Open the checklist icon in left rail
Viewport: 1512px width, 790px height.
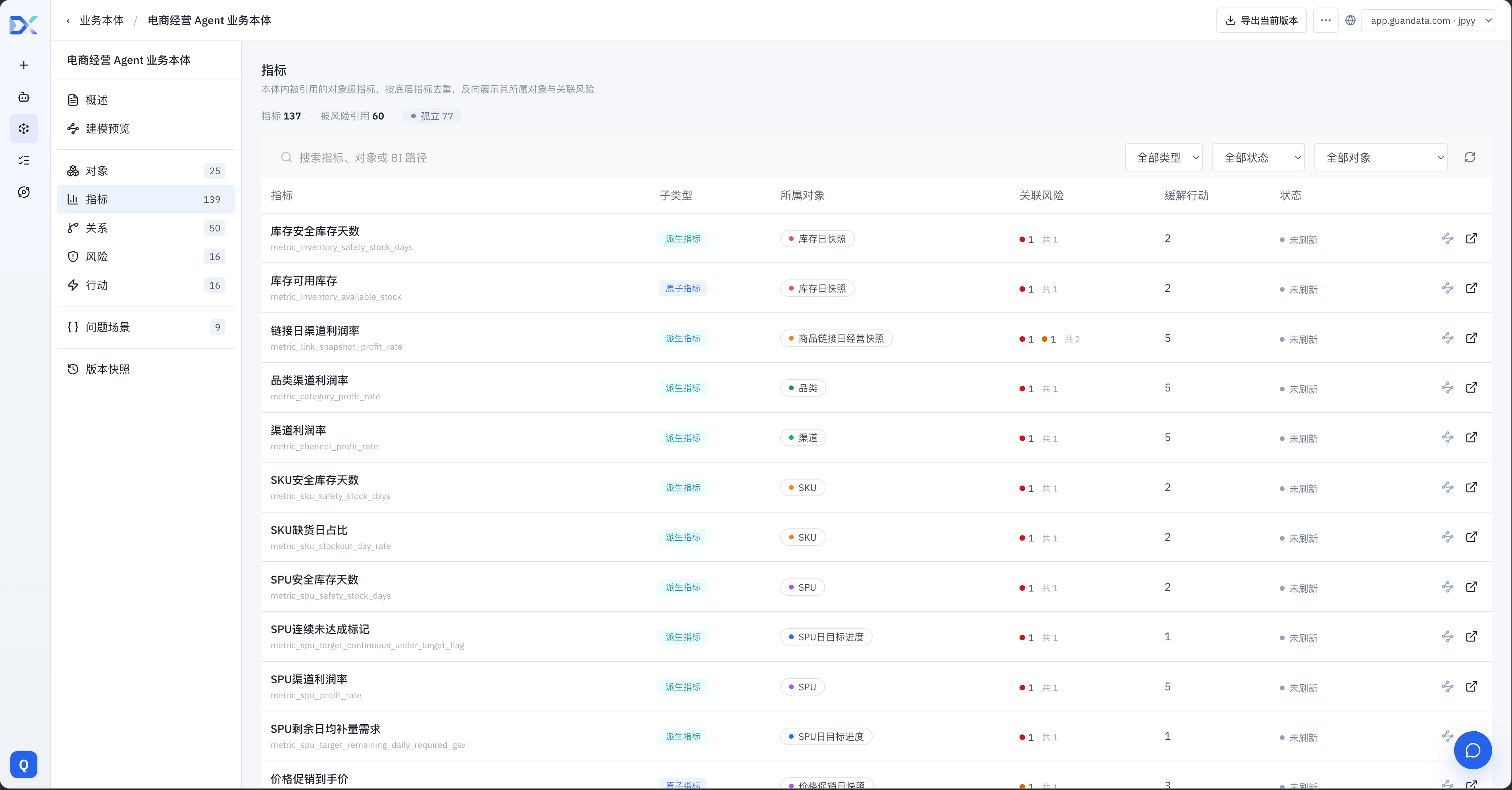pos(24,160)
